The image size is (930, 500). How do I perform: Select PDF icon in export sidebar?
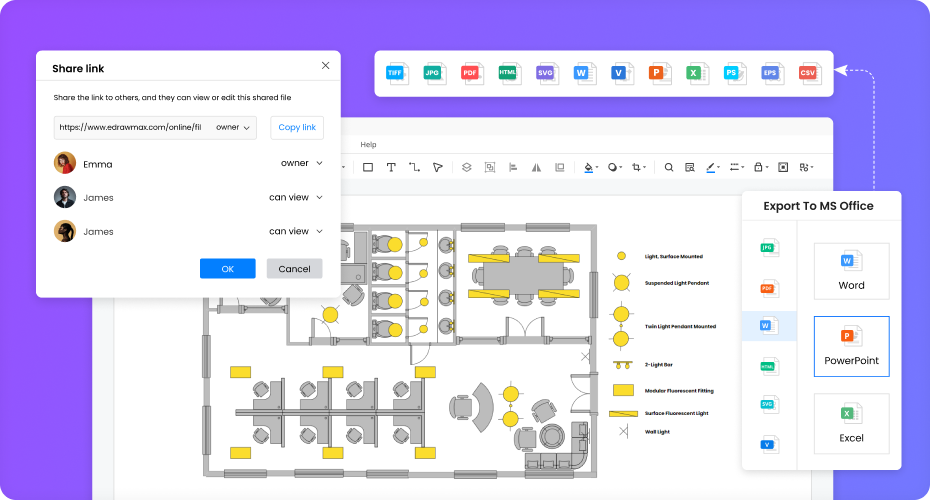coord(768,289)
